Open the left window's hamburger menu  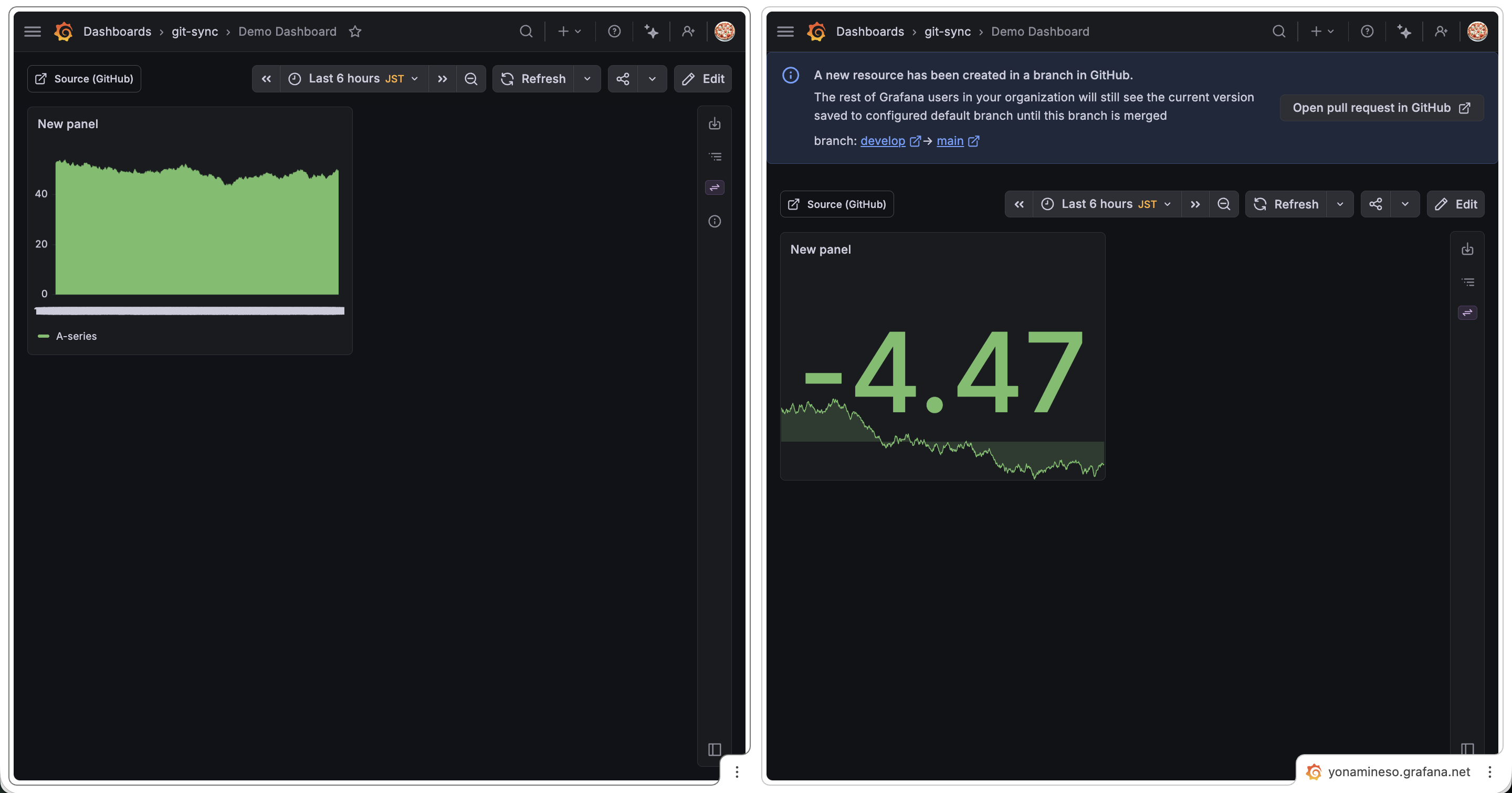[x=32, y=32]
